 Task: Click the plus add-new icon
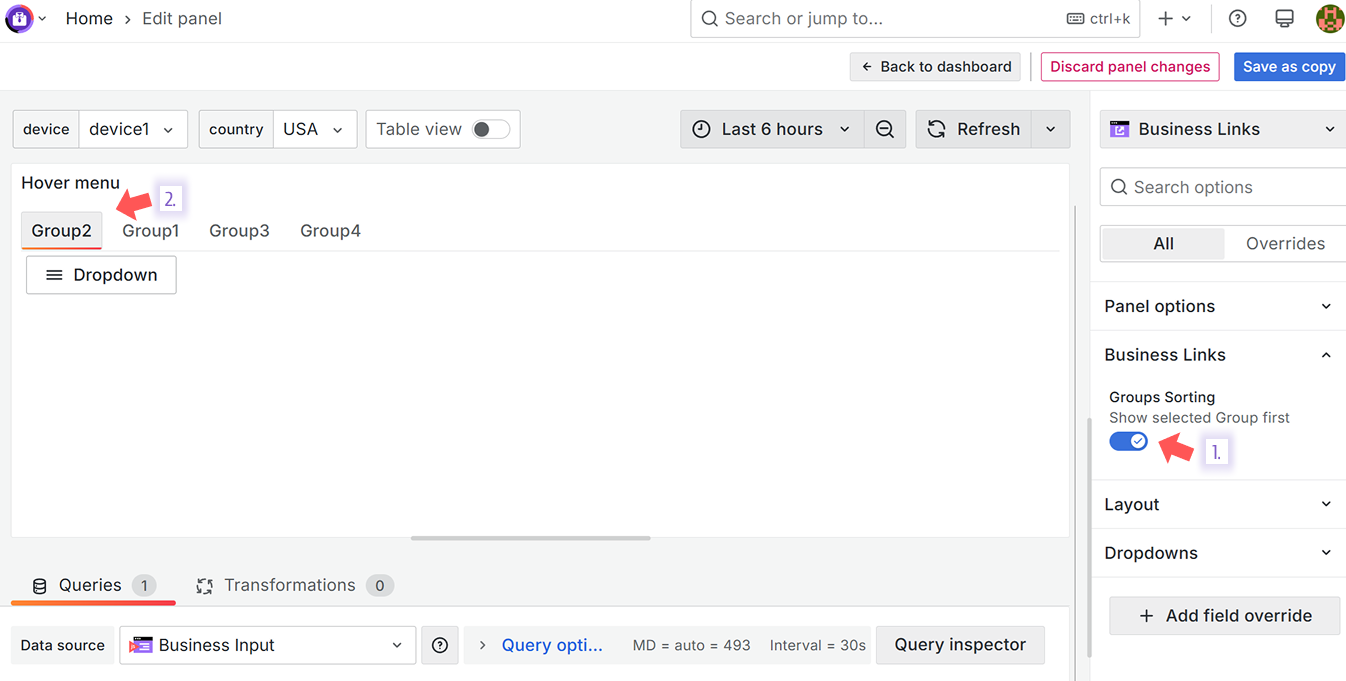click(1165, 18)
